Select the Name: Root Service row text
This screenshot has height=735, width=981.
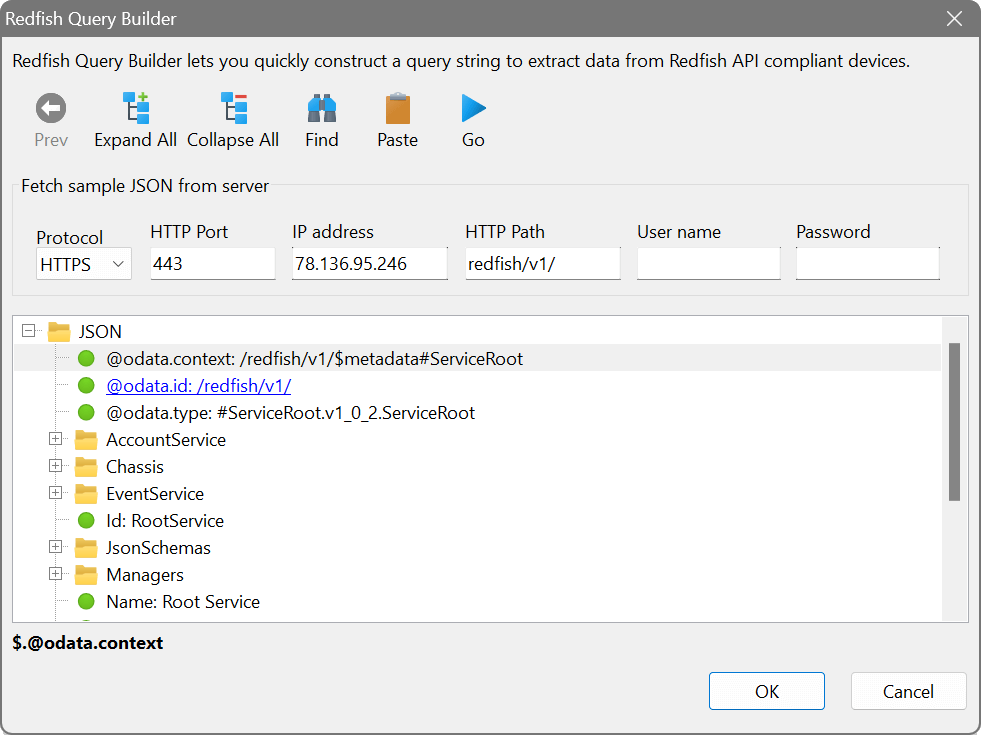pyautogui.click(x=183, y=602)
